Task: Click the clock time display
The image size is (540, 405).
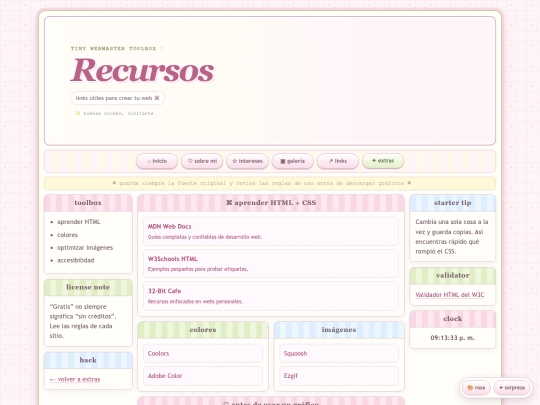Action: point(453,338)
